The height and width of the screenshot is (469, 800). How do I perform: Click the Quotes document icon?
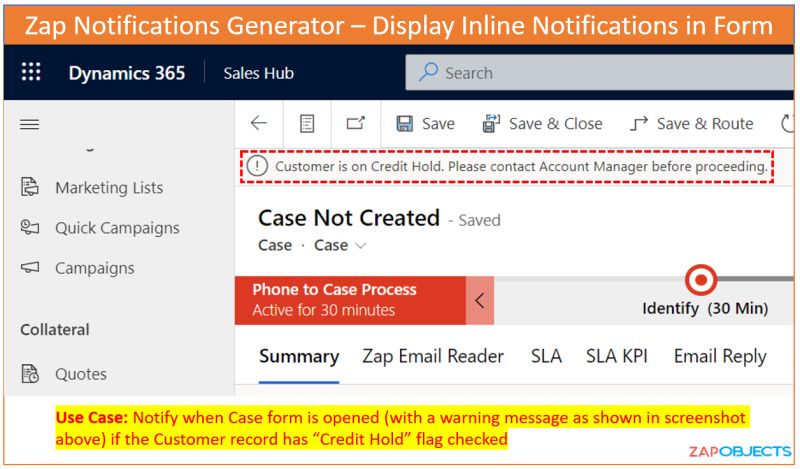click(x=30, y=374)
